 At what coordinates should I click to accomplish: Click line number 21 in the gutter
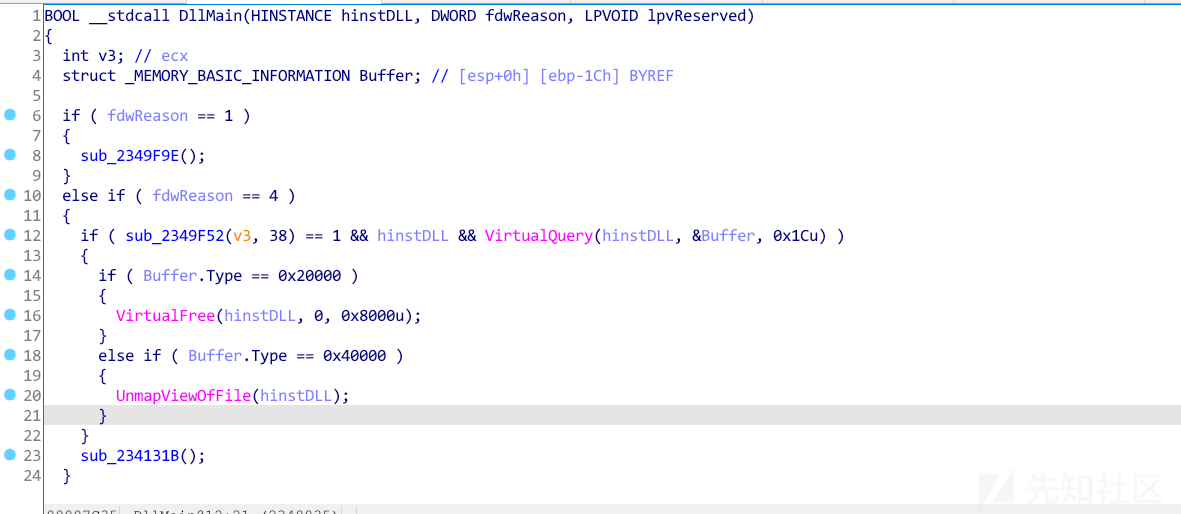tap(32, 416)
